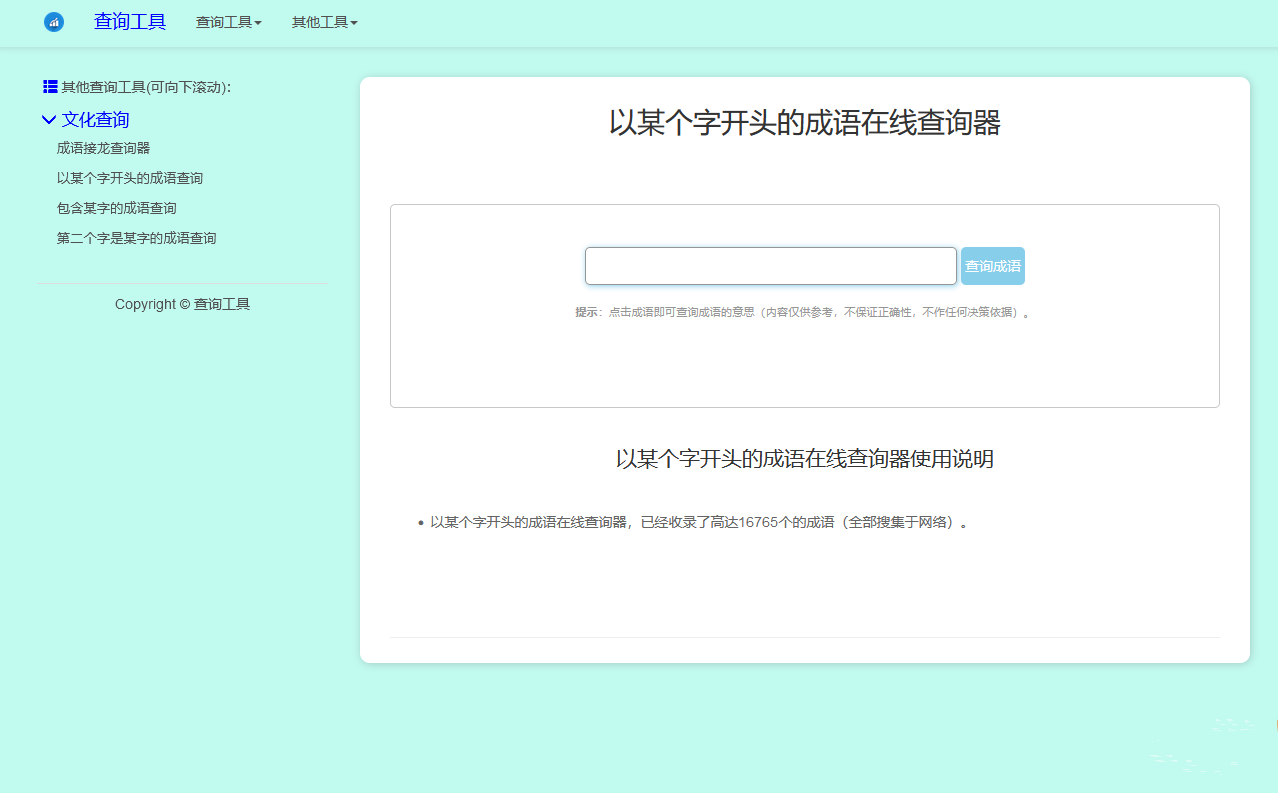Open 成语接龙查询器 link
This screenshot has width=1278, height=793.
tap(103, 148)
